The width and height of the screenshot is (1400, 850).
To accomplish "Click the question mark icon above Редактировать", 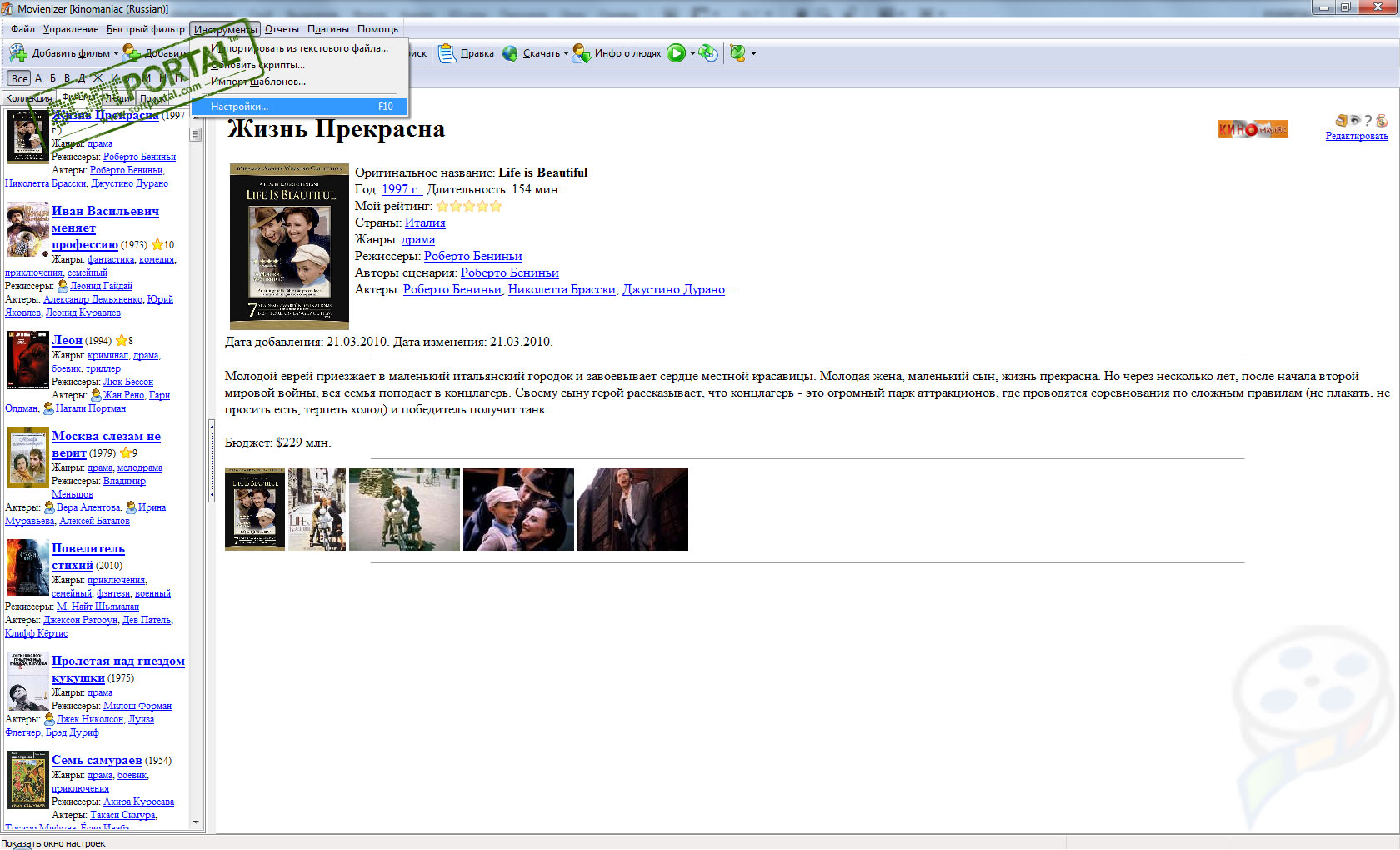I will (1367, 121).
